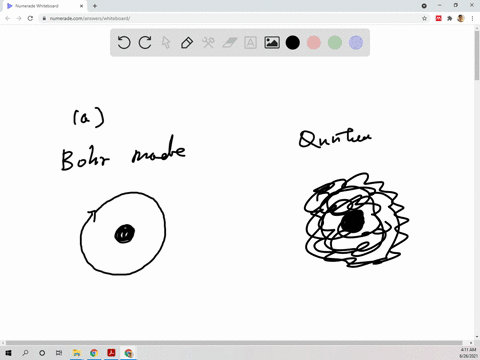Open the red browser extension icon
This screenshot has height=360, width=480.
438,18
